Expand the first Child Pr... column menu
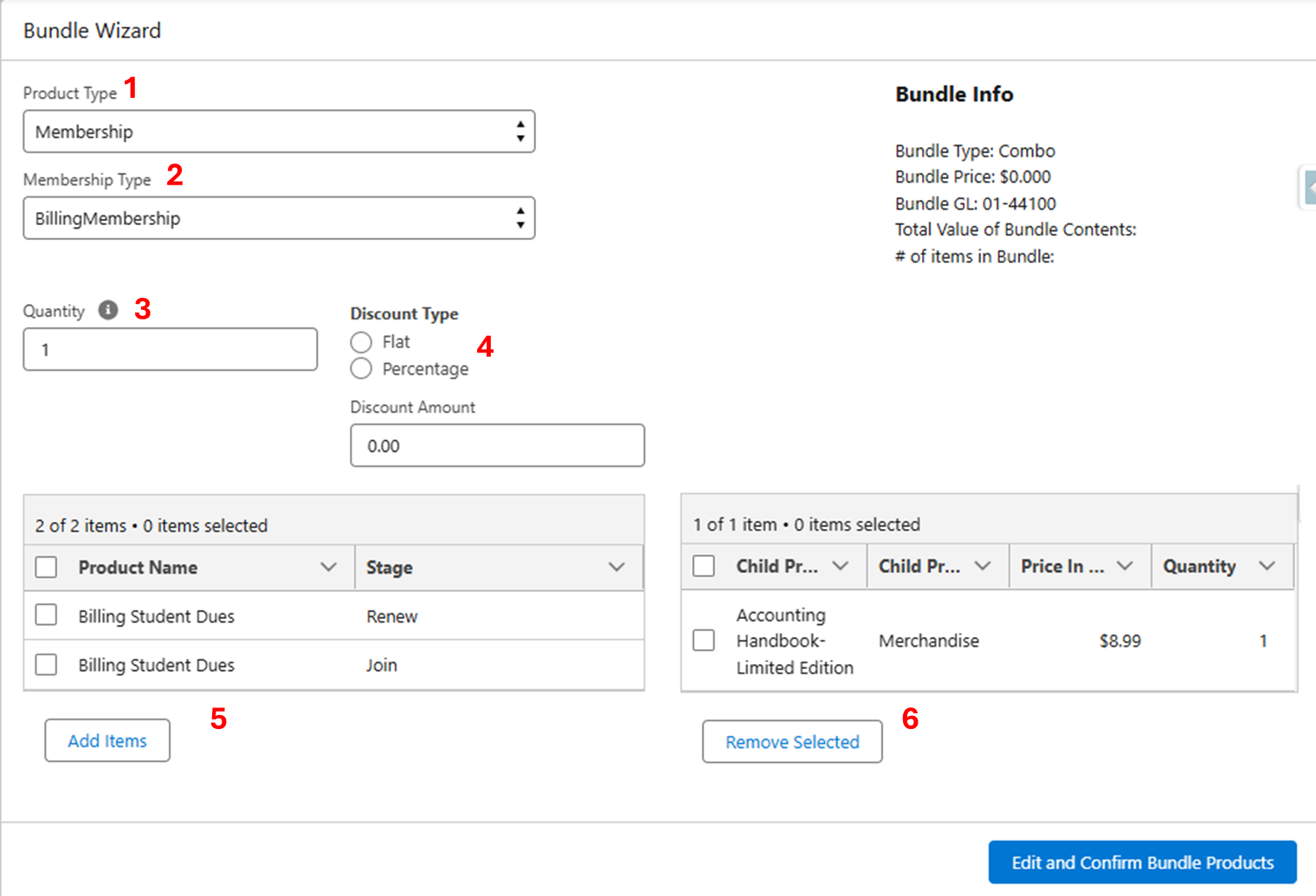This screenshot has height=896, width=1316. (840, 566)
